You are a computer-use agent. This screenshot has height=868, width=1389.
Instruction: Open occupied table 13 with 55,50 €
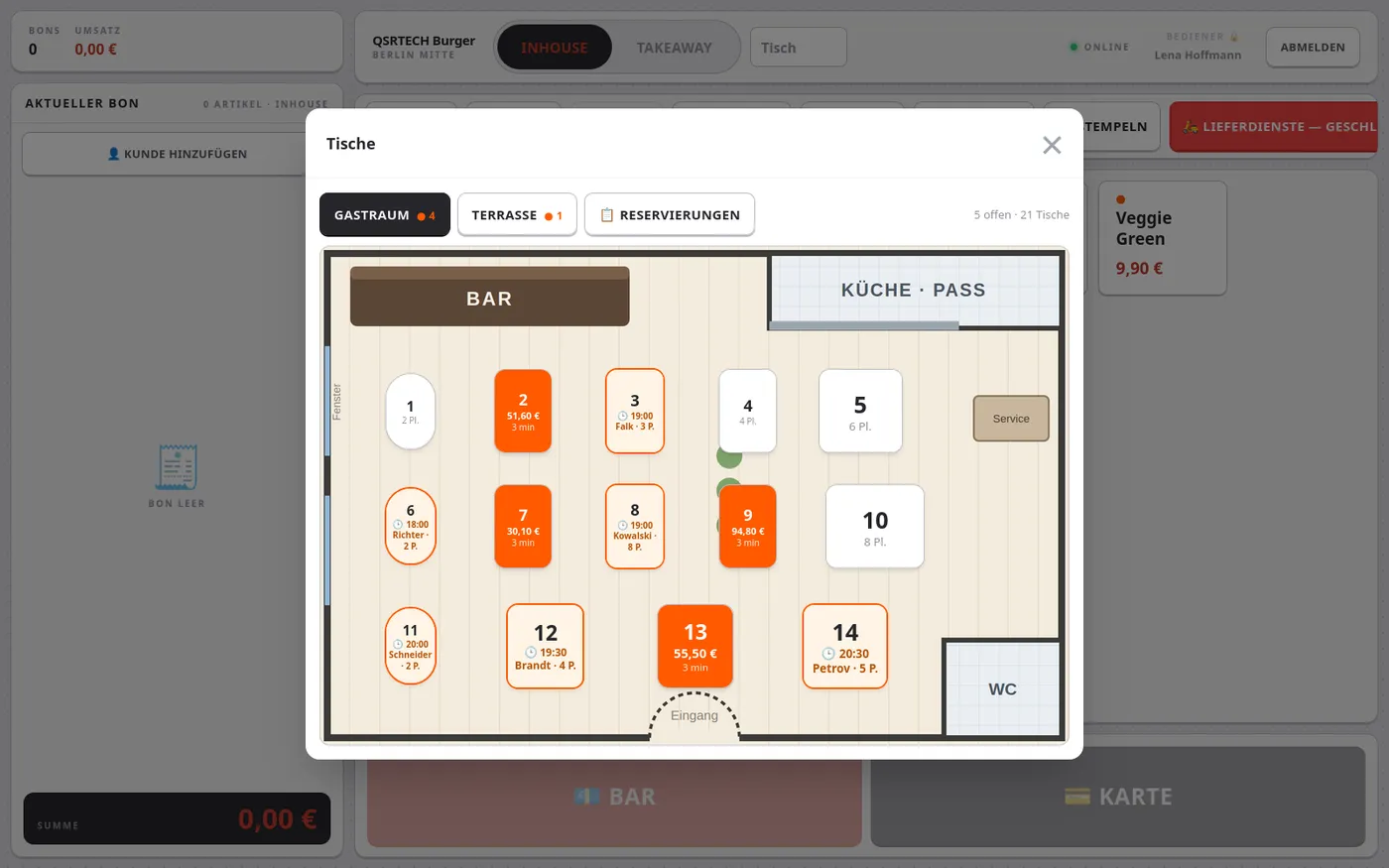pyautogui.click(x=695, y=646)
